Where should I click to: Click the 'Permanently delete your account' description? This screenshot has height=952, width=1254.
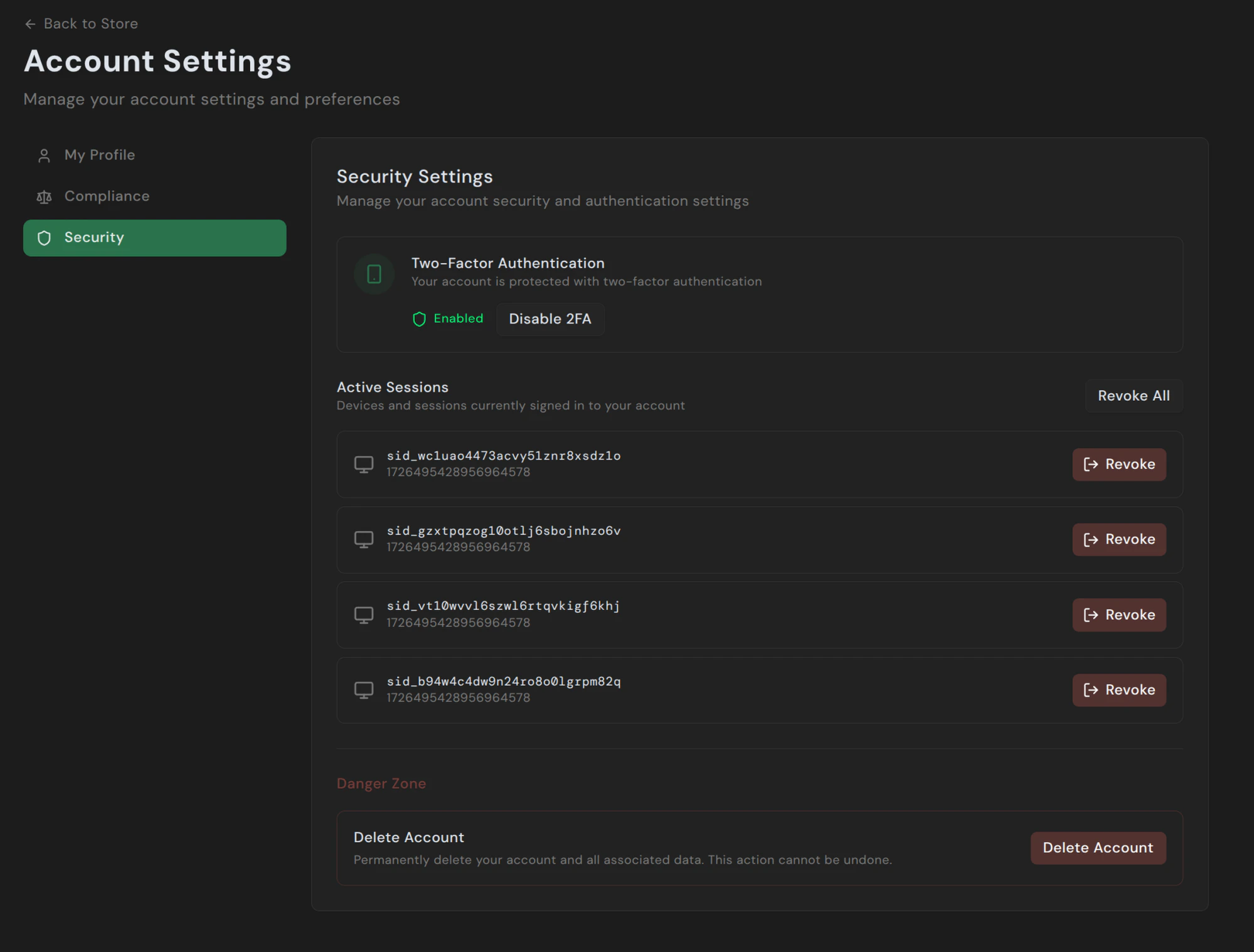(x=623, y=860)
